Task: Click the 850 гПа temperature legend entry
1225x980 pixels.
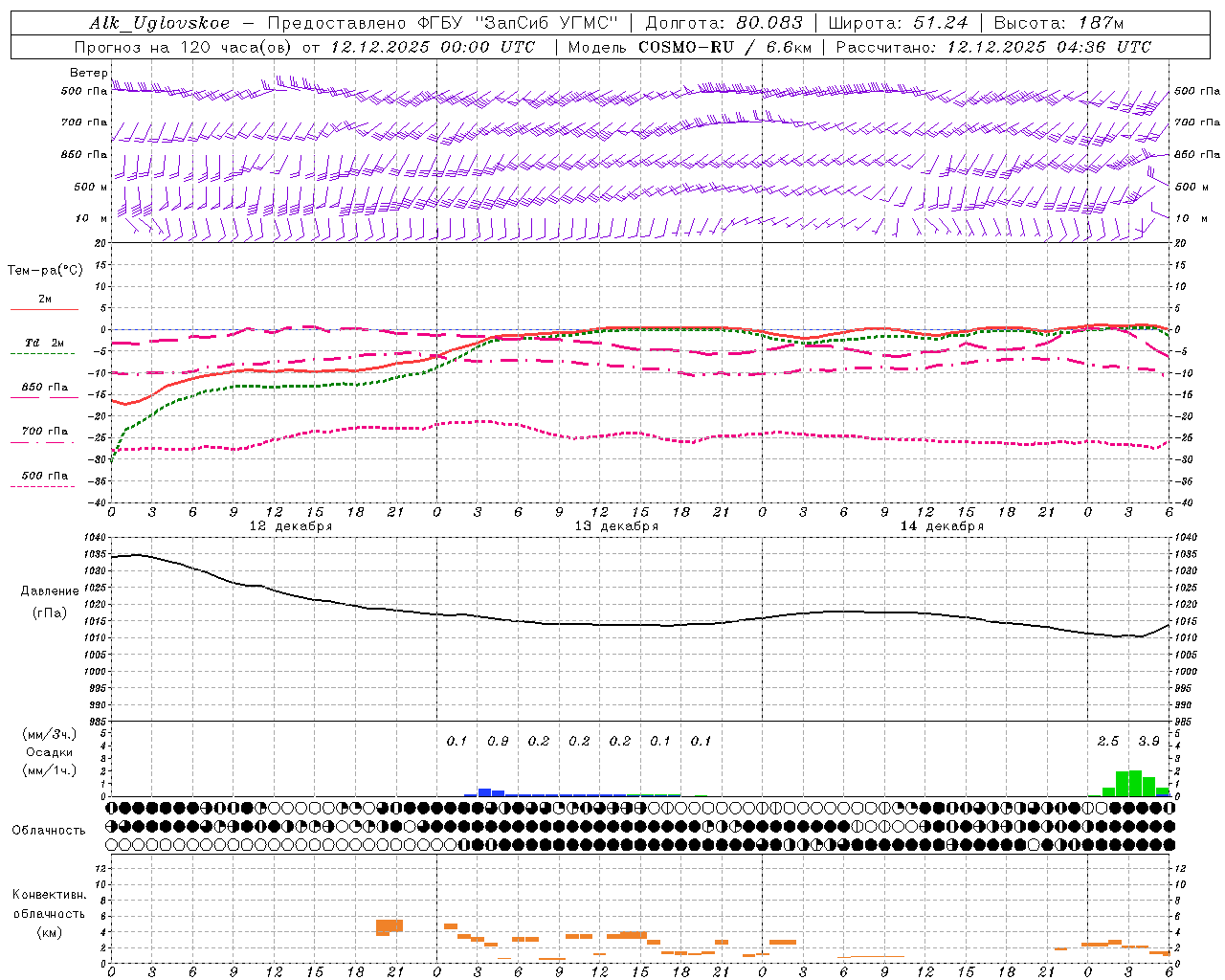Action: (x=45, y=388)
